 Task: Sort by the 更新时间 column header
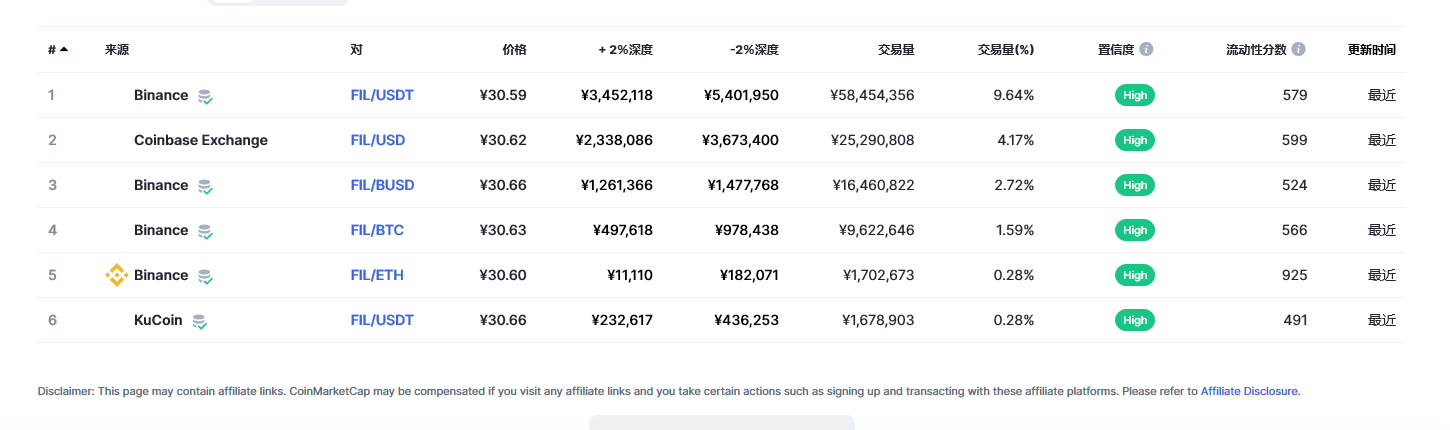[x=1372, y=49]
